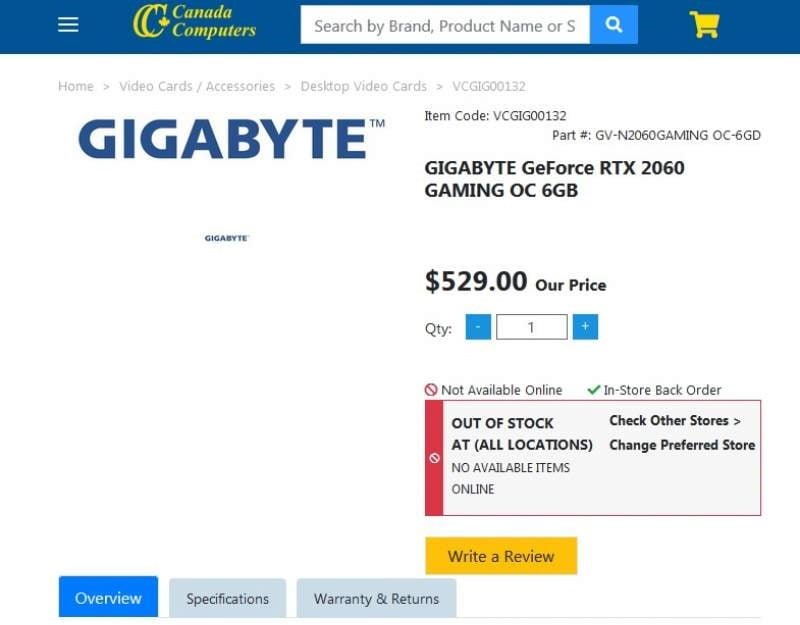Viewport: 800px width, 625px height.
Task: Focus the product search box
Action: [445, 25]
